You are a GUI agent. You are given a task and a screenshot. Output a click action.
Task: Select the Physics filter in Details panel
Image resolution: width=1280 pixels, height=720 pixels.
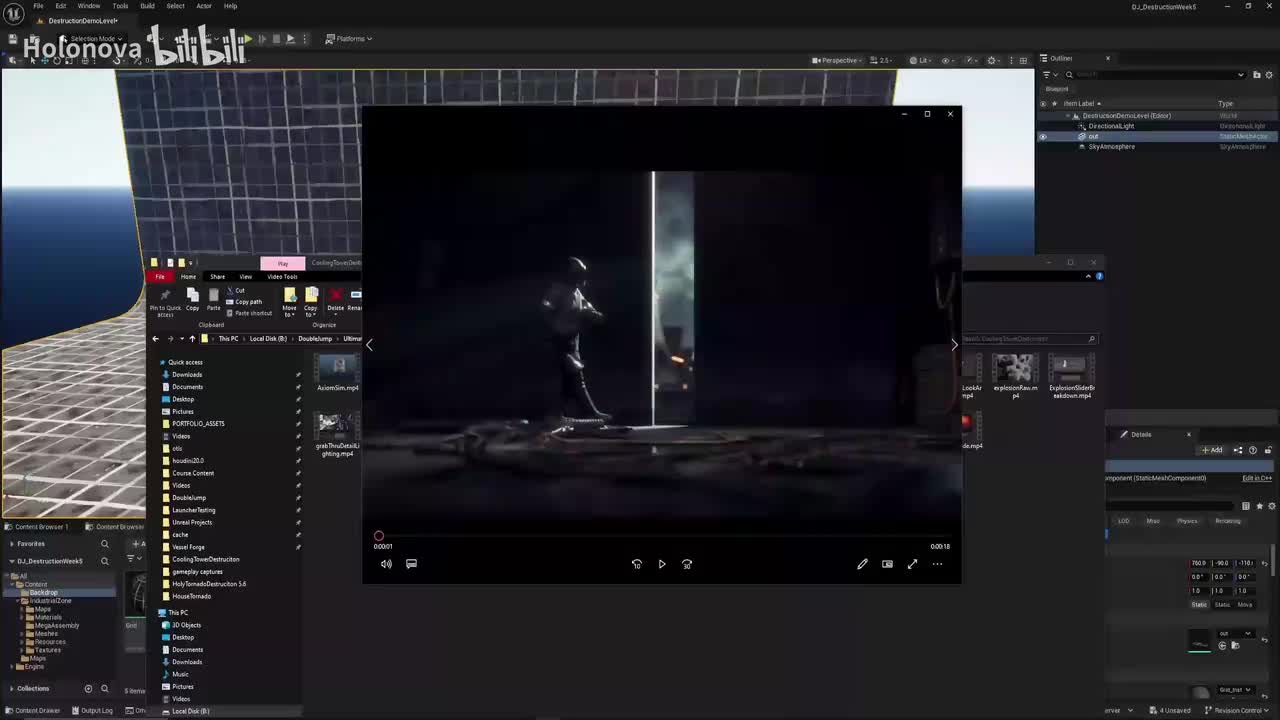tap(1187, 521)
